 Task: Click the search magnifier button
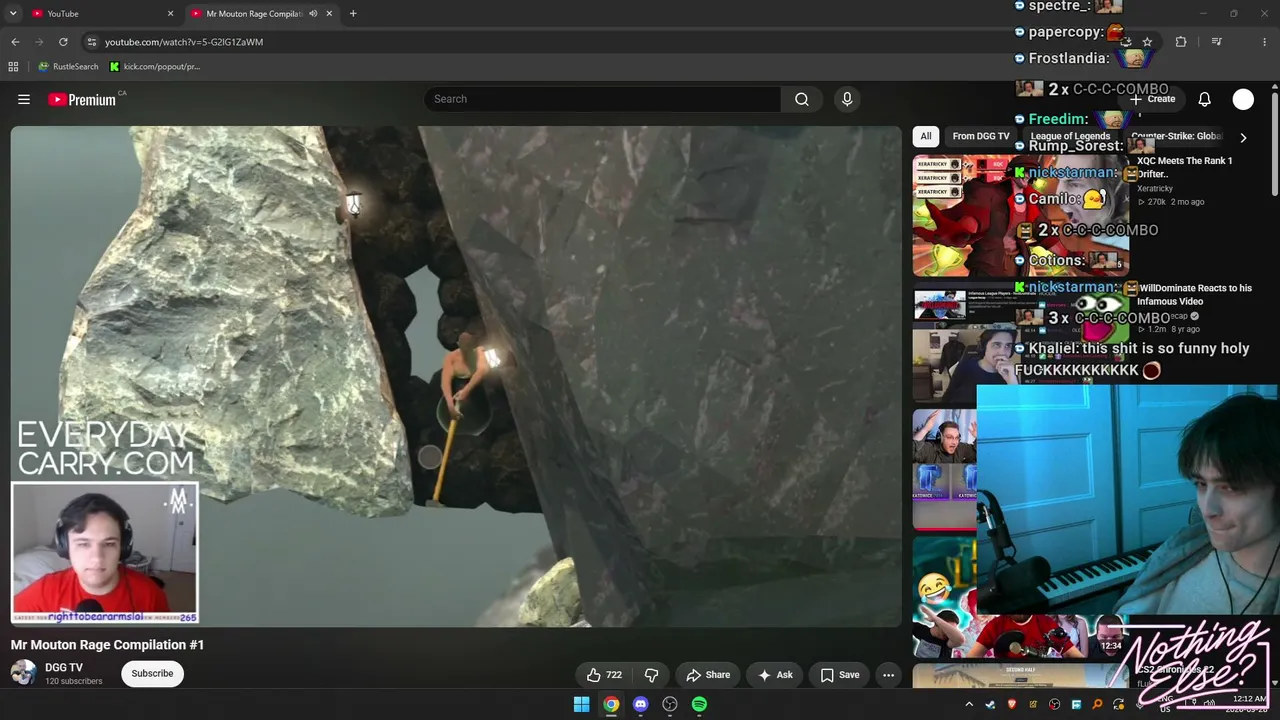tap(801, 99)
